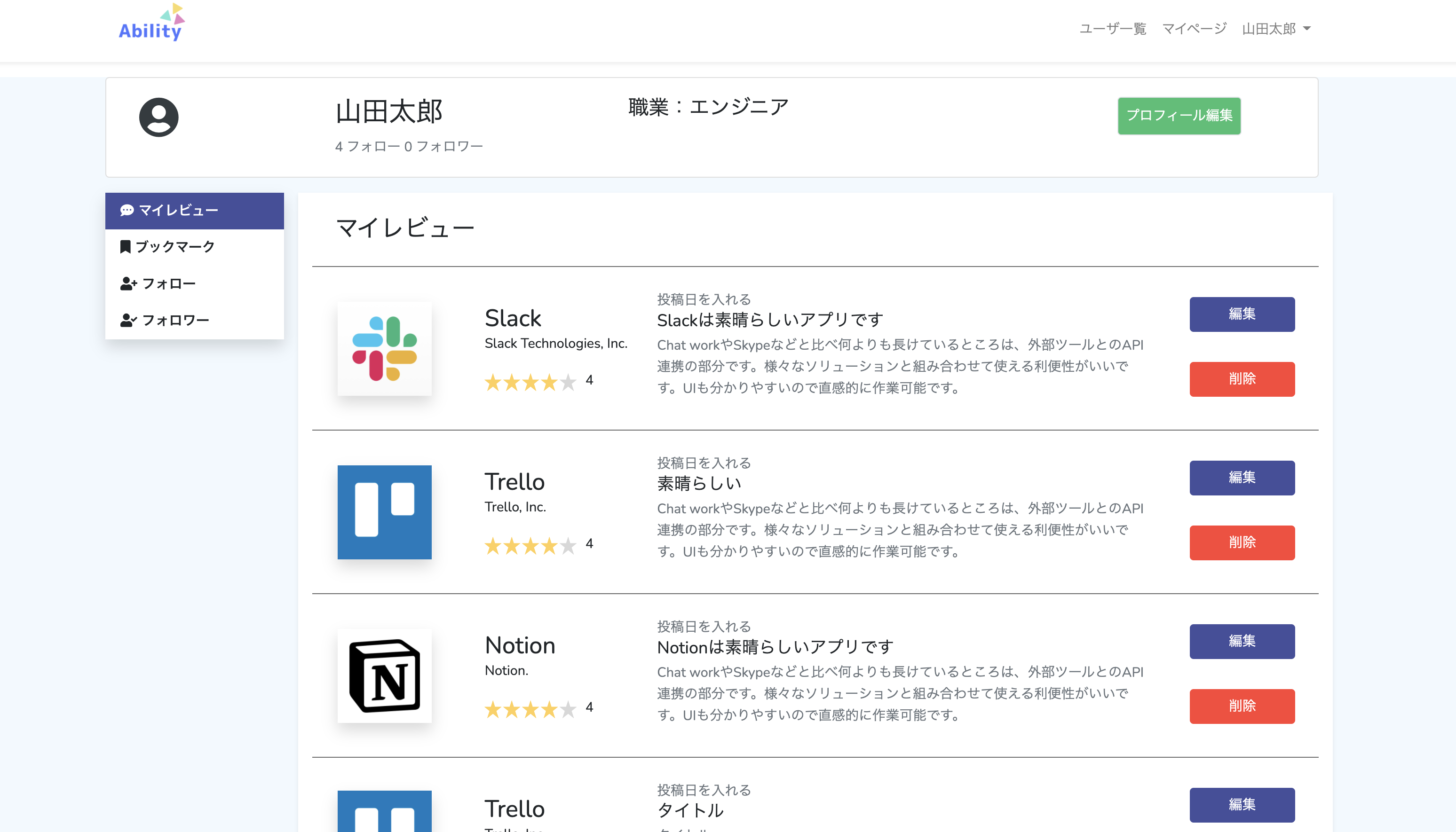Select the ブックマーク sidebar tab
The height and width of the screenshot is (832, 1456).
coord(174,247)
